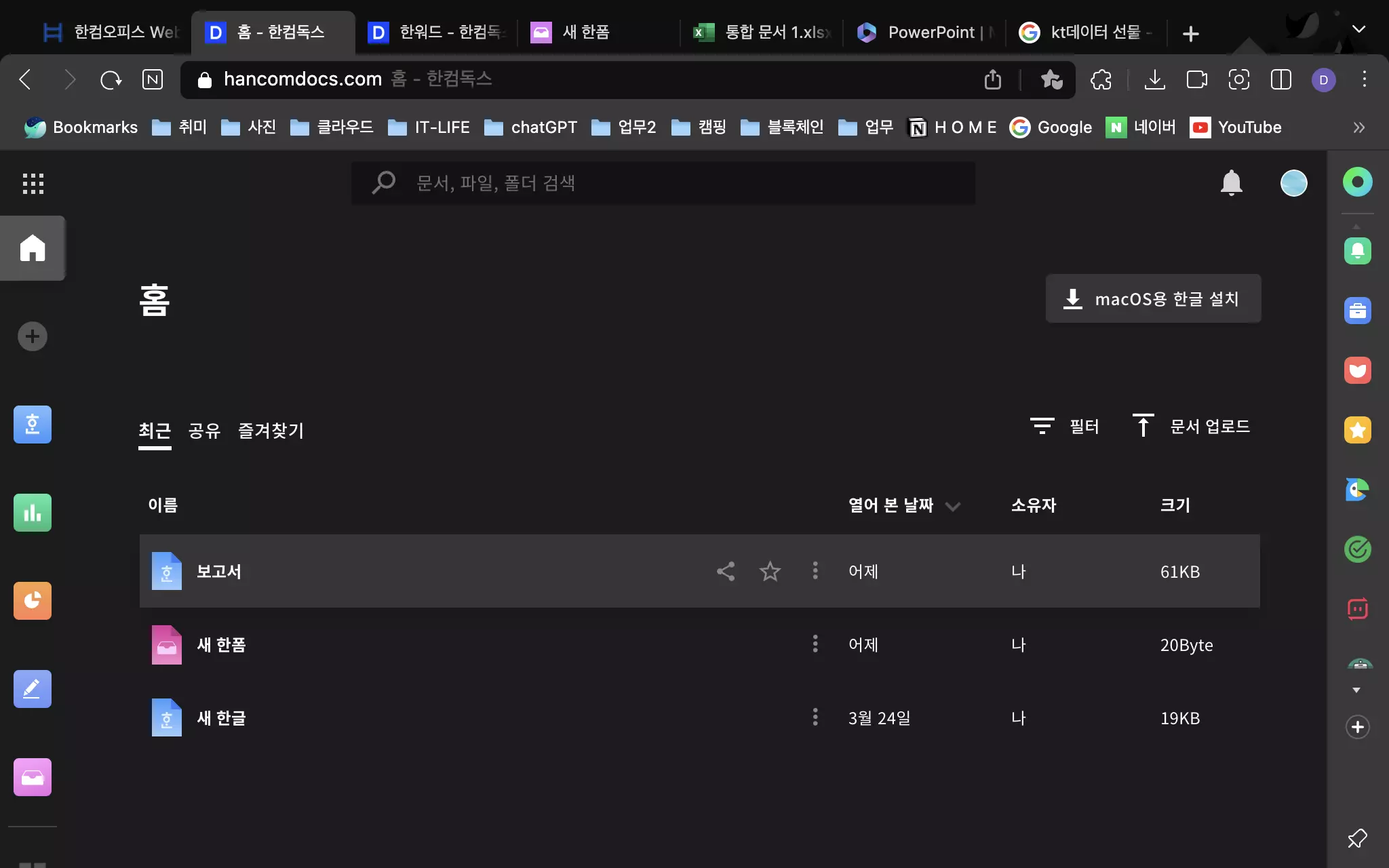This screenshot has height=868, width=1389.
Task: Click the sidebar plus button to create a document
Action: click(33, 336)
